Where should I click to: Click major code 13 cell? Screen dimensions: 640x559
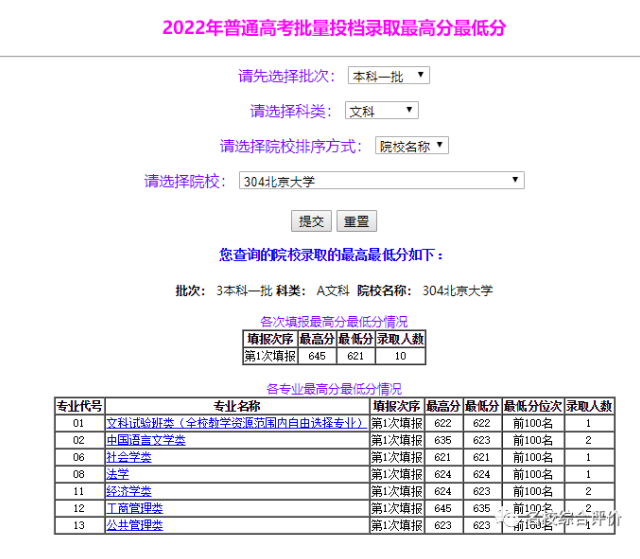(78, 525)
